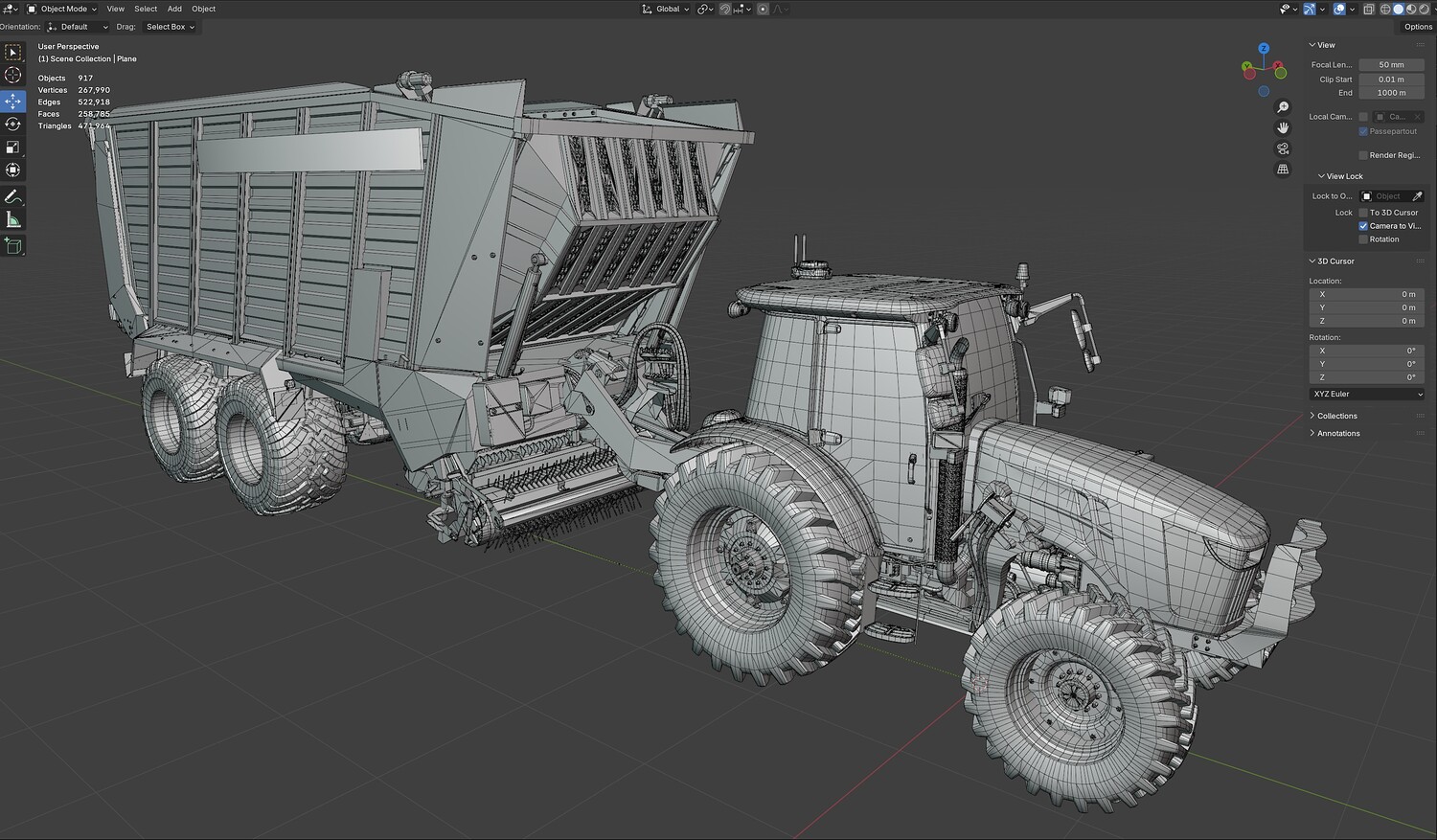The width and height of the screenshot is (1437, 840).
Task: Click the 3D Cursor Location X field
Action: click(1367, 294)
